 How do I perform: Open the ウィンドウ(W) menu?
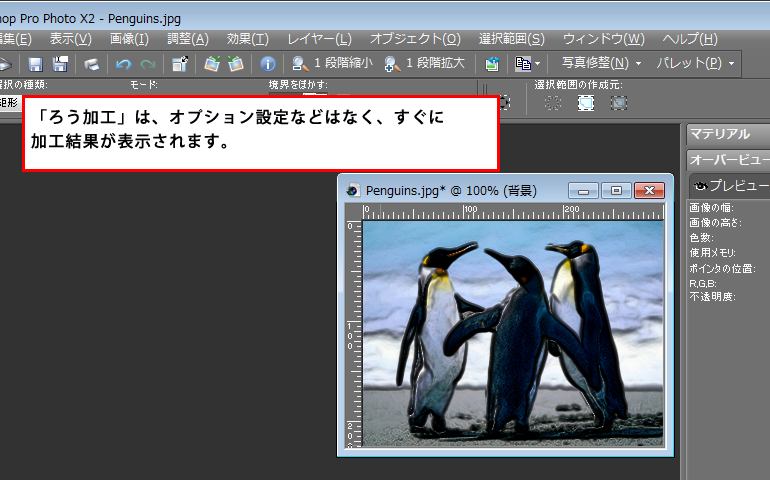click(x=604, y=39)
